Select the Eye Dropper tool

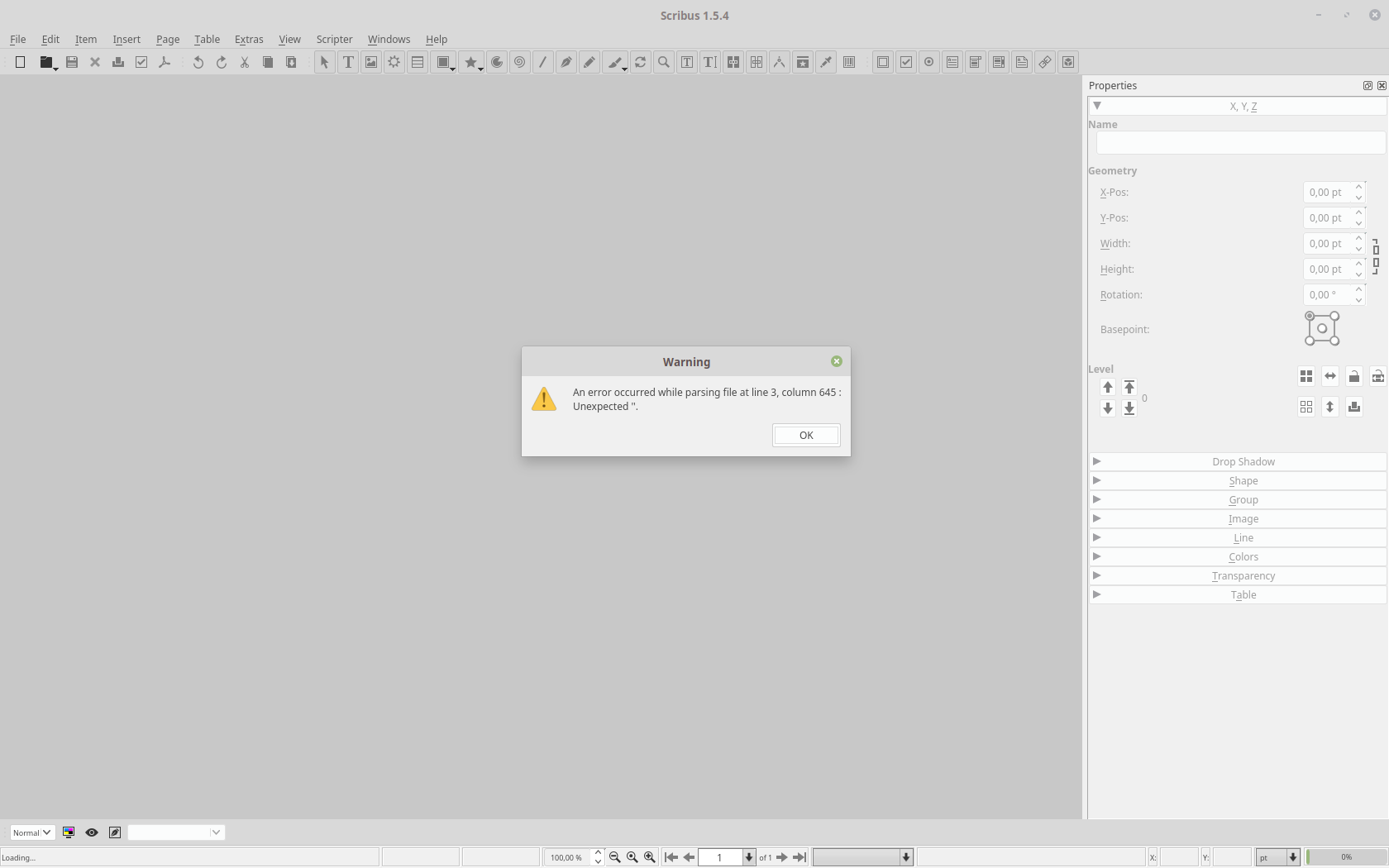click(826, 62)
